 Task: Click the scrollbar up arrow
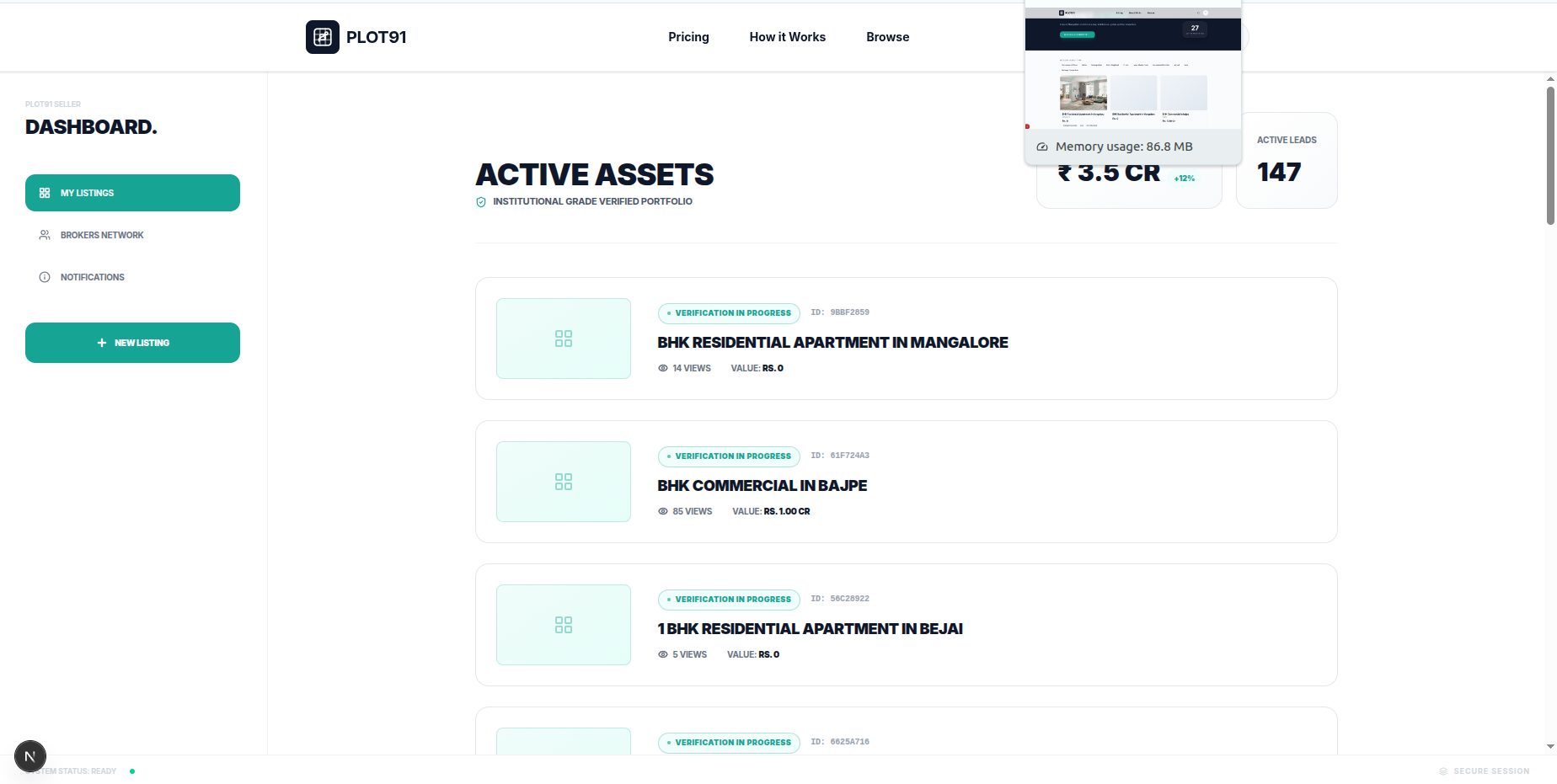click(x=1550, y=79)
